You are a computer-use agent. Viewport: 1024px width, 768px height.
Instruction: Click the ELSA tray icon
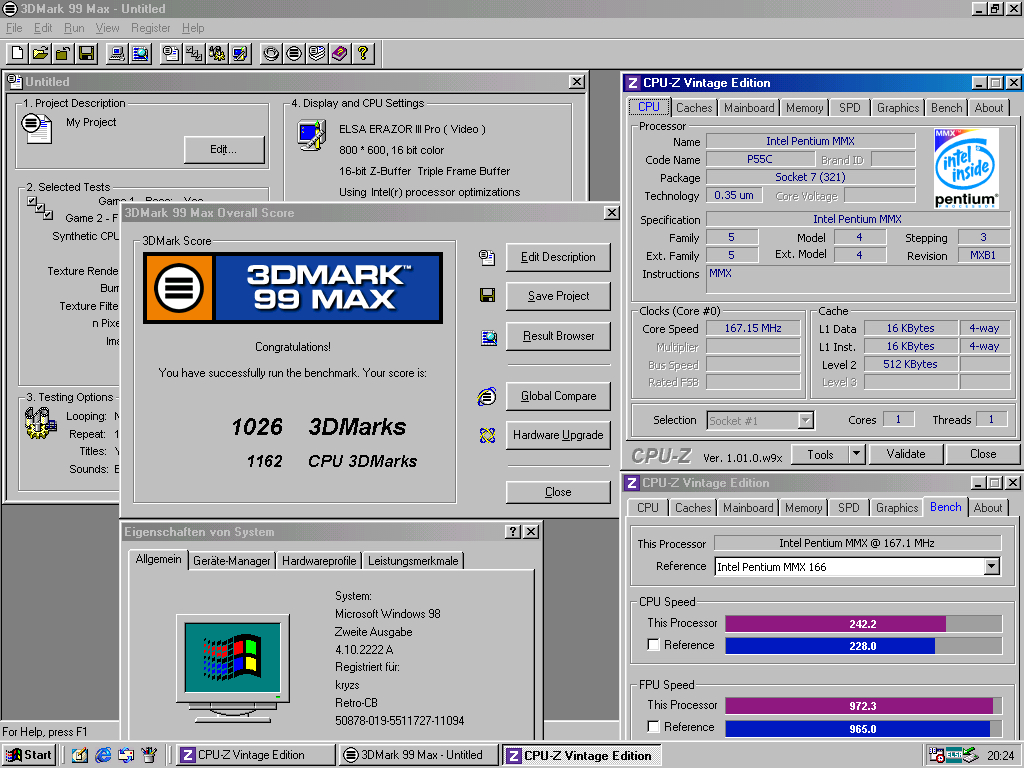[953, 755]
